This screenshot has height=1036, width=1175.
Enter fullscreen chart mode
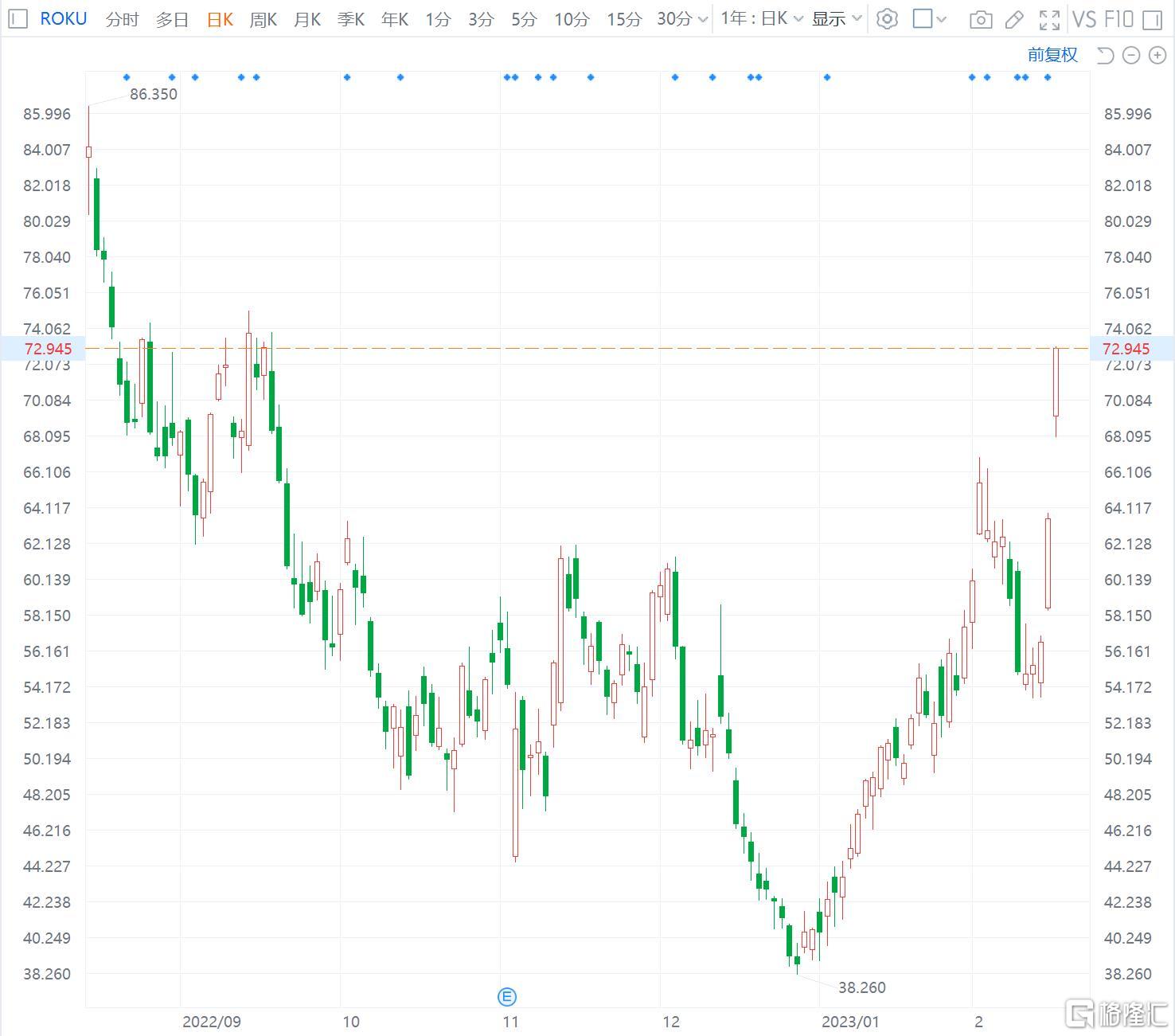(1049, 19)
